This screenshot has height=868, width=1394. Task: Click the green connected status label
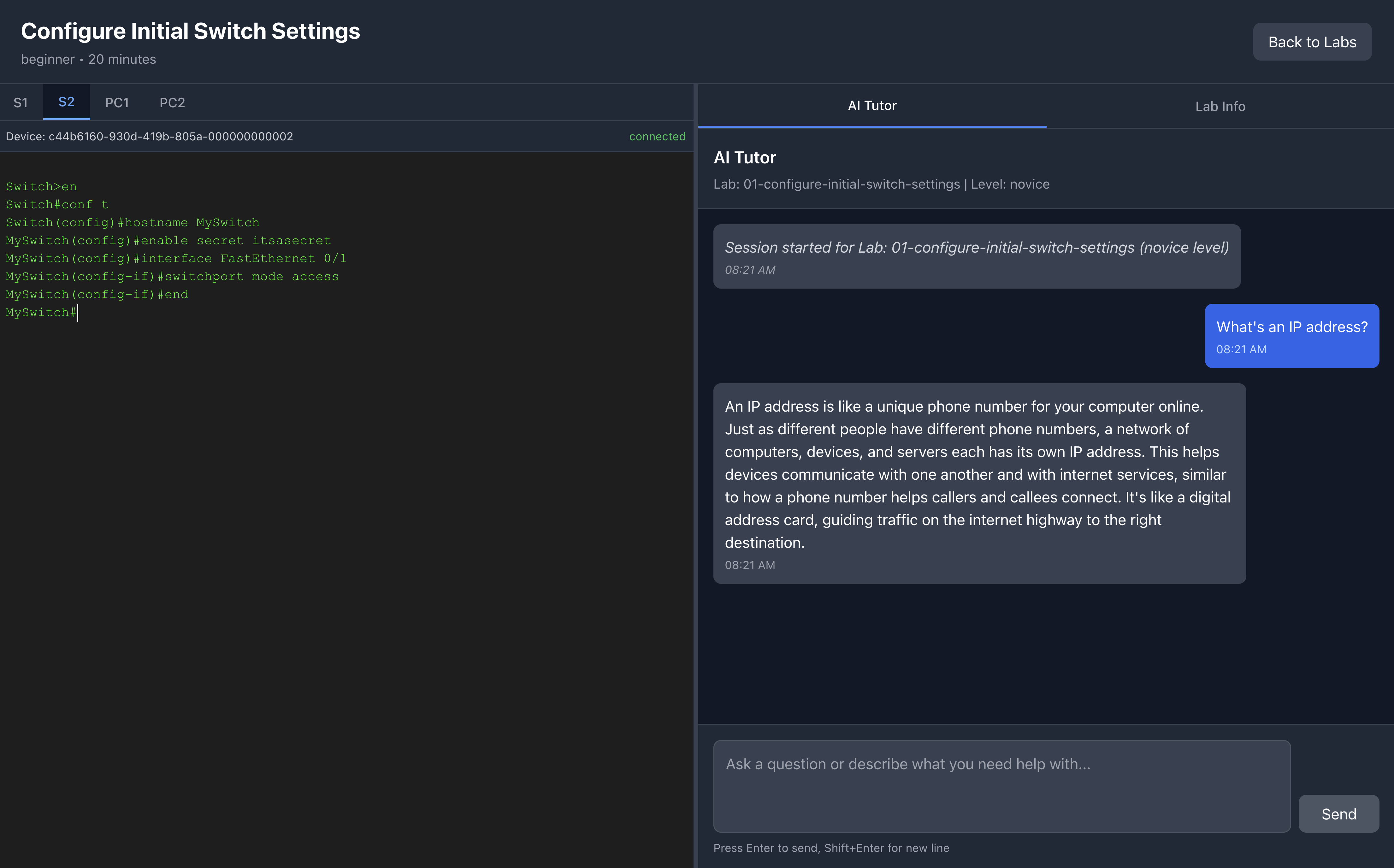657,137
